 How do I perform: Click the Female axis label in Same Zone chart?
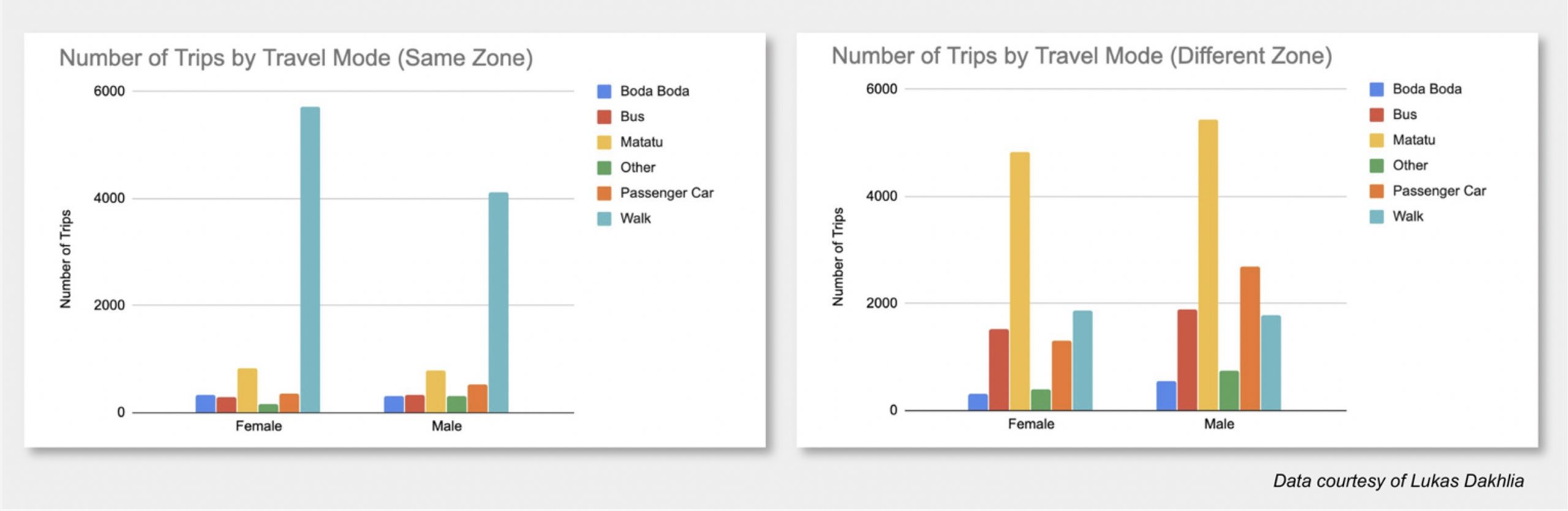point(258,427)
